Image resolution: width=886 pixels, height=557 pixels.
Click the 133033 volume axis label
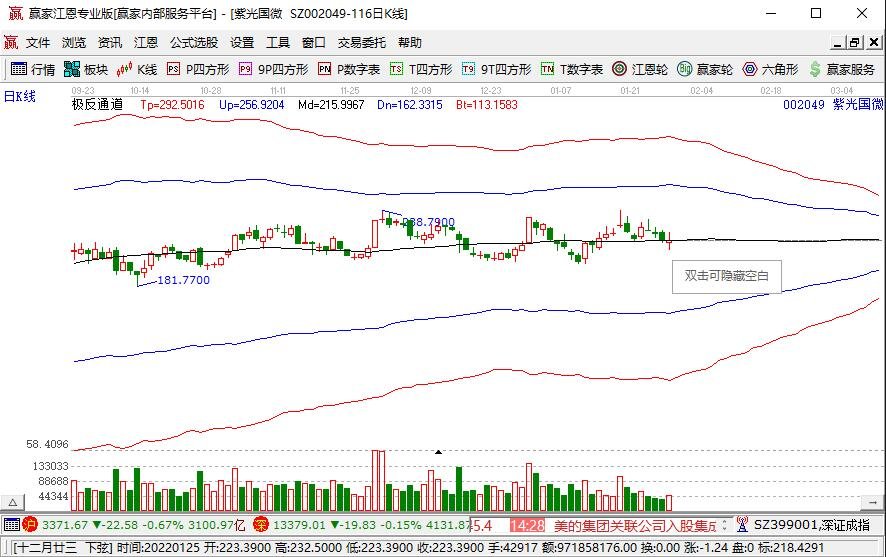coord(50,466)
